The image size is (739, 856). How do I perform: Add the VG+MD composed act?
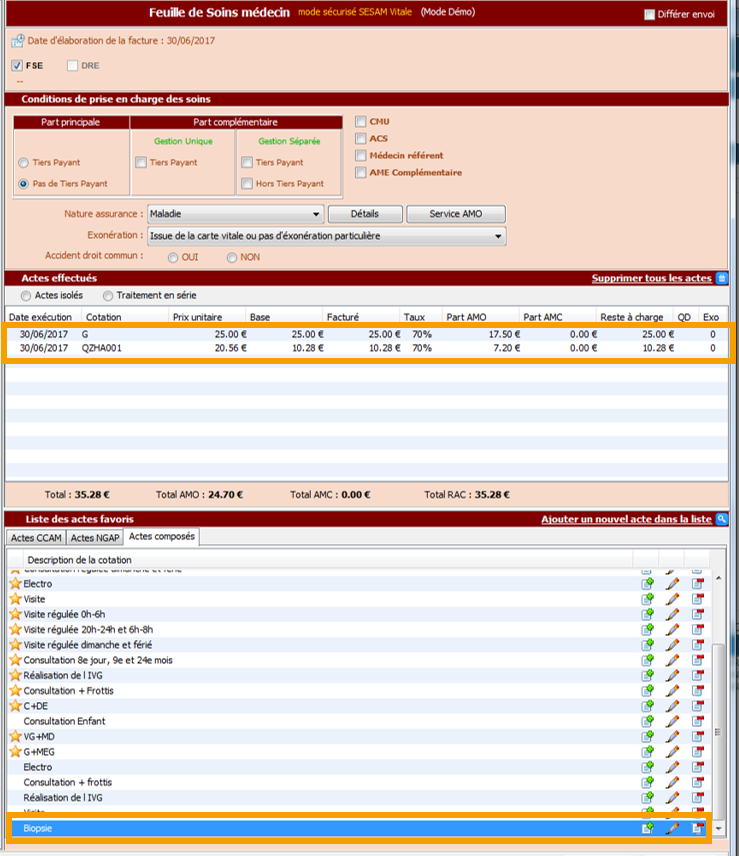pos(647,736)
